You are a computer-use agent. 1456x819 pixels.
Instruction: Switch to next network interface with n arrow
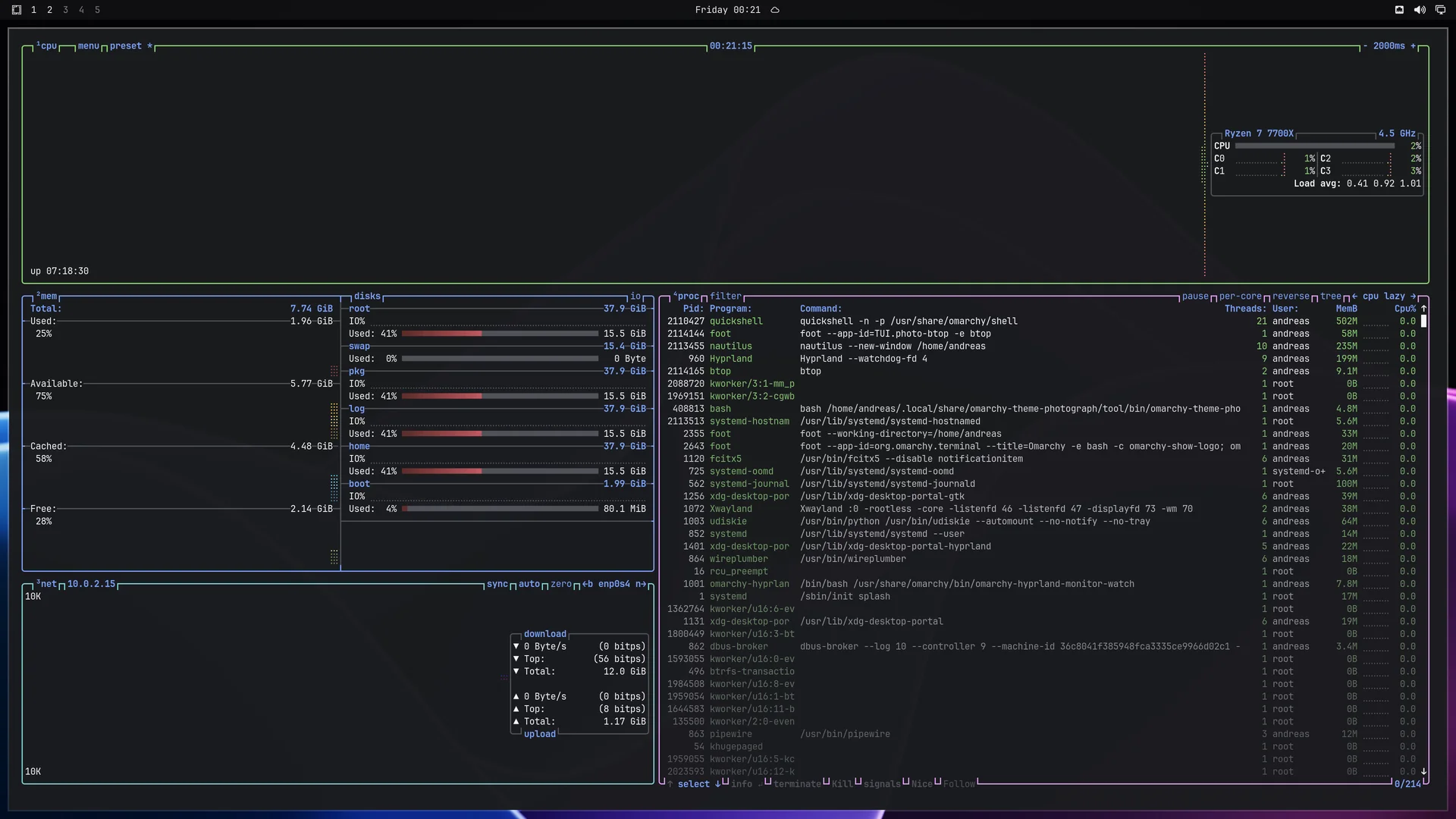tap(641, 584)
